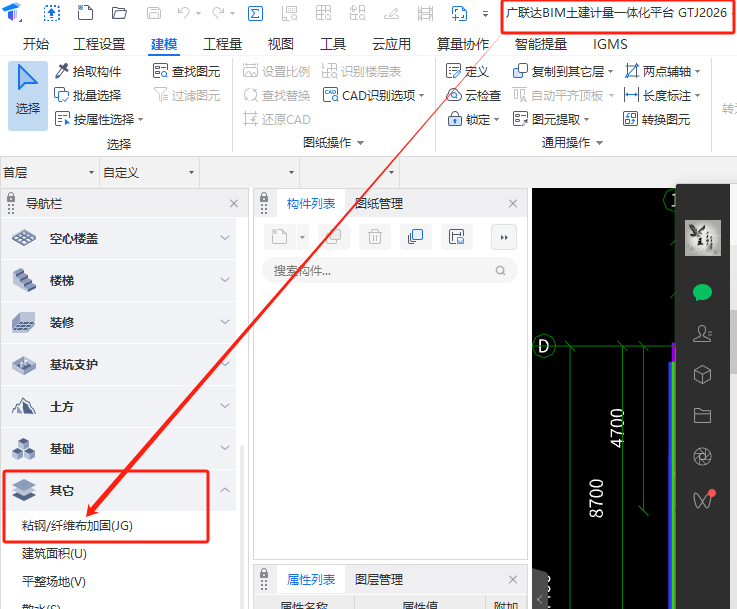Viewport: 737px width, 609px height.
Task: Open the 智能提量 ribbon tab
Action: pyautogui.click(x=541, y=44)
